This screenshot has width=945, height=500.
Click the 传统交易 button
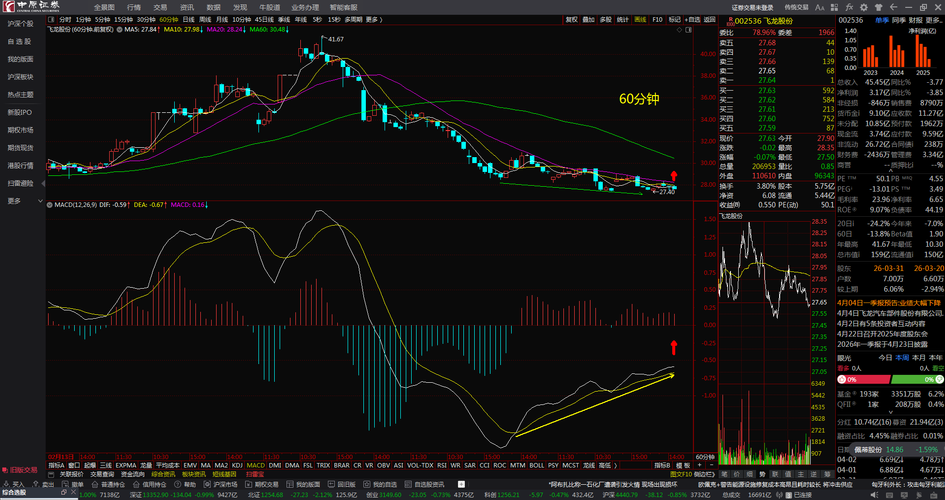coord(796,7)
